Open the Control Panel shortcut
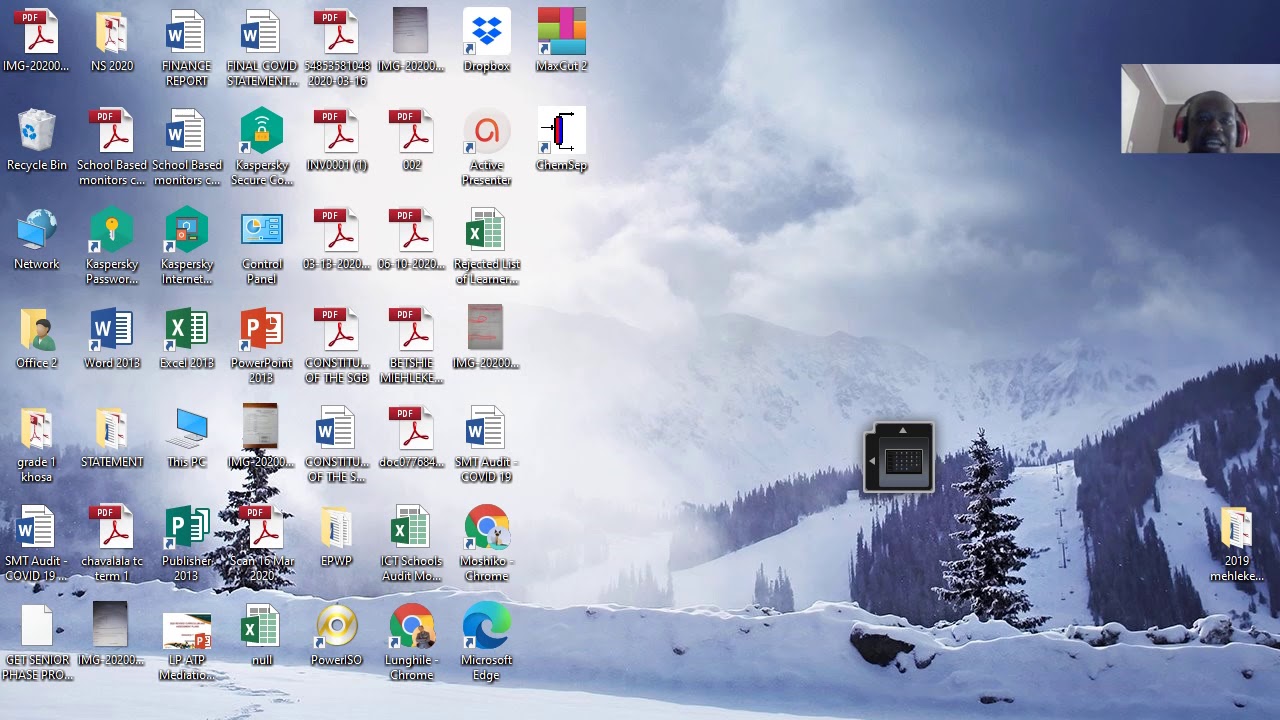The height and width of the screenshot is (720, 1280). coord(262,246)
